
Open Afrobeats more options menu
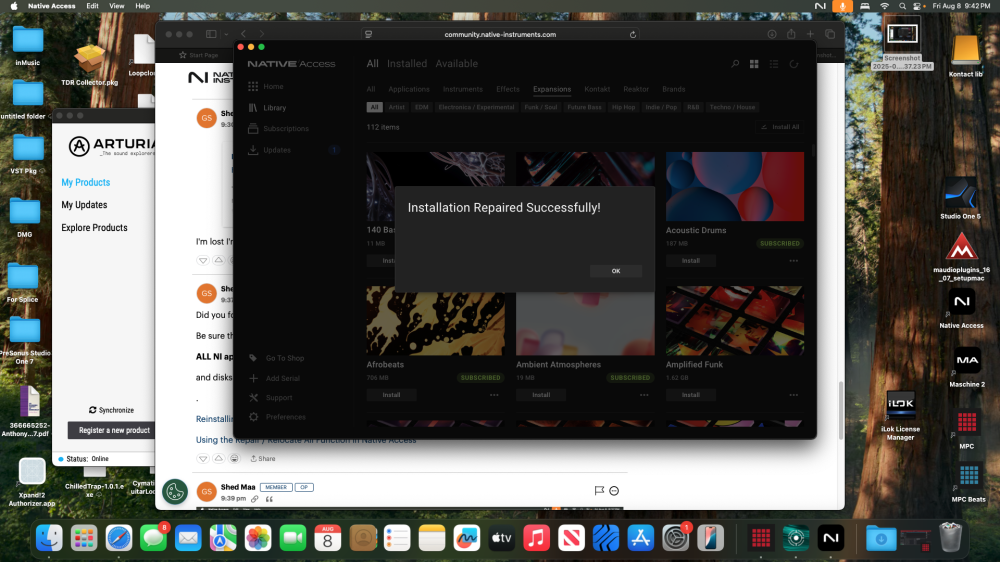[x=494, y=395]
